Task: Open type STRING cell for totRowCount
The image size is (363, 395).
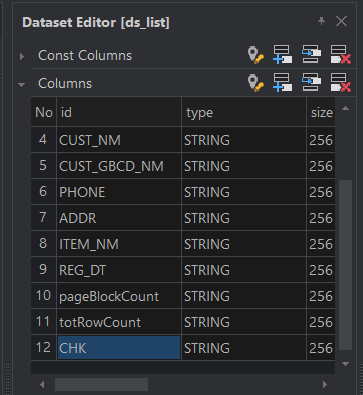Action: click(244, 322)
